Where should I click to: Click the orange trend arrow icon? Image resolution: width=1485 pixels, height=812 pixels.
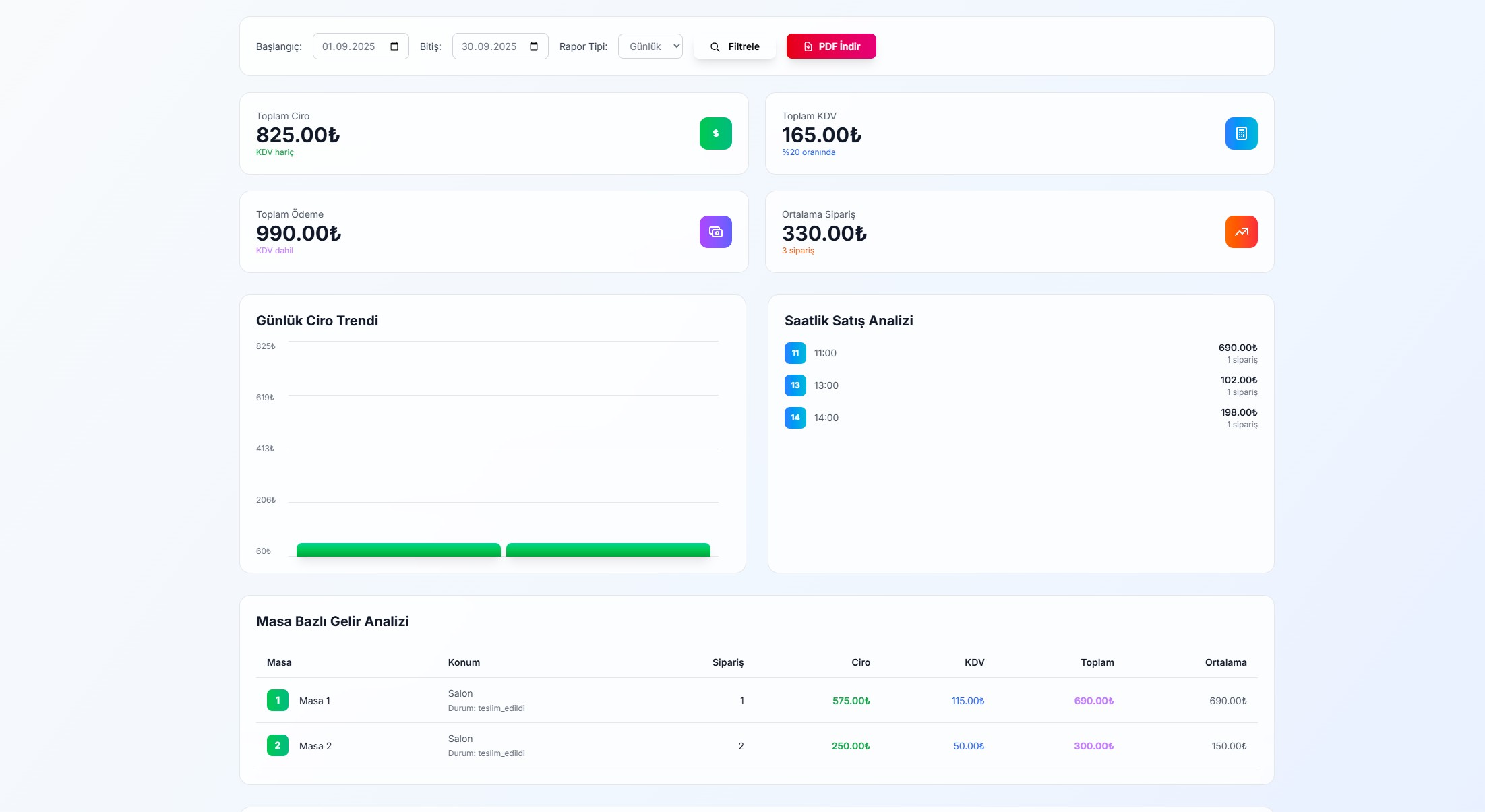pos(1241,232)
